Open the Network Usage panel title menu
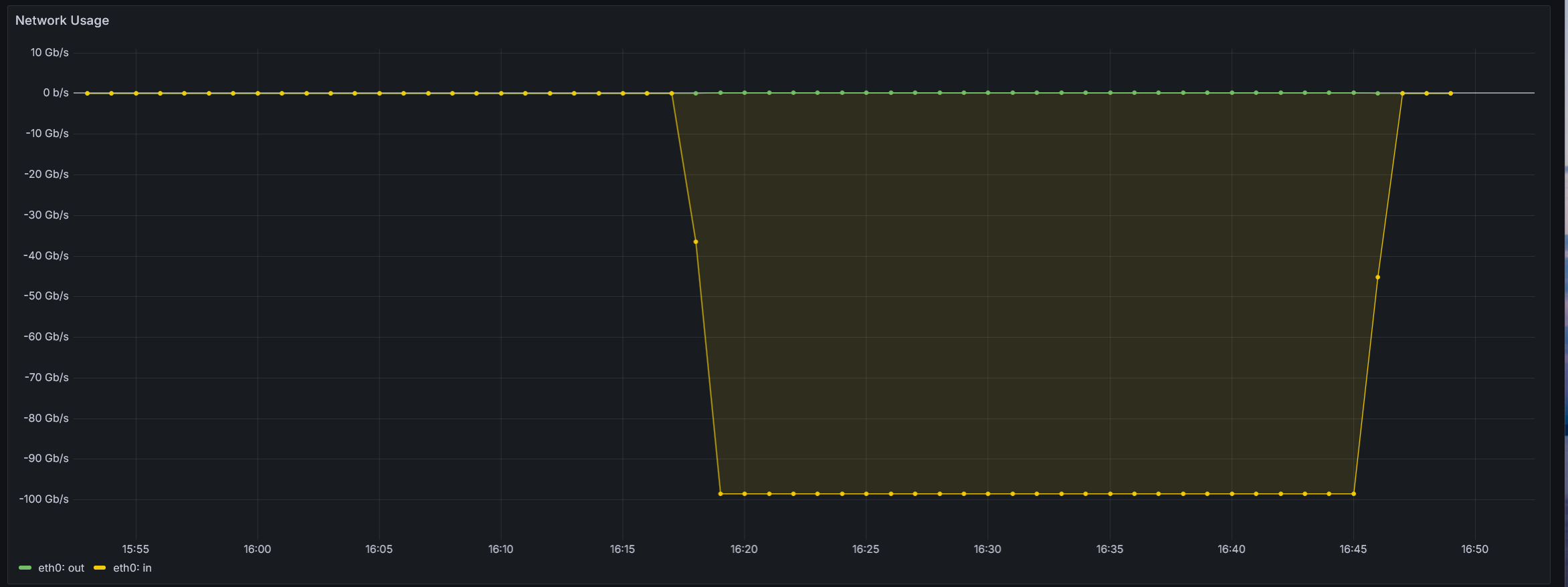 pos(62,21)
